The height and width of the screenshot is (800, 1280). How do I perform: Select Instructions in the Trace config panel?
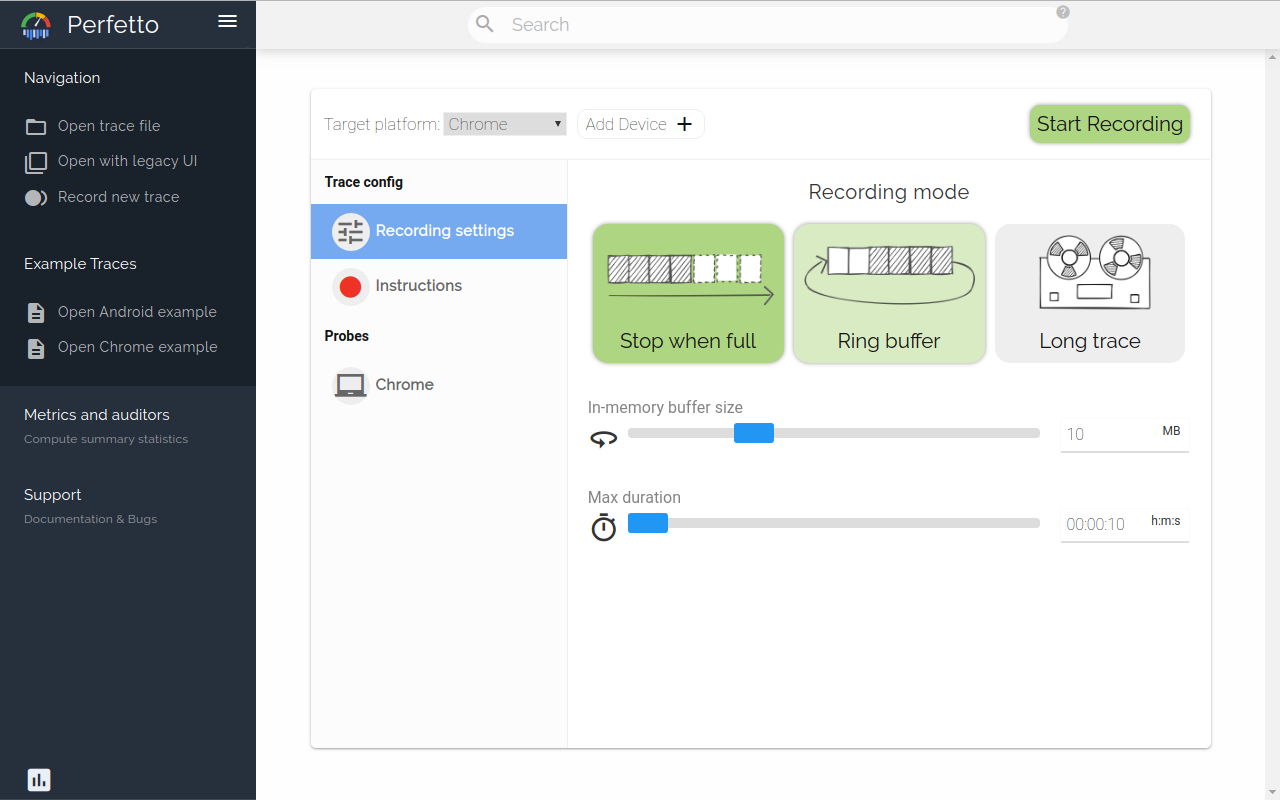pyautogui.click(x=417, y=285)
